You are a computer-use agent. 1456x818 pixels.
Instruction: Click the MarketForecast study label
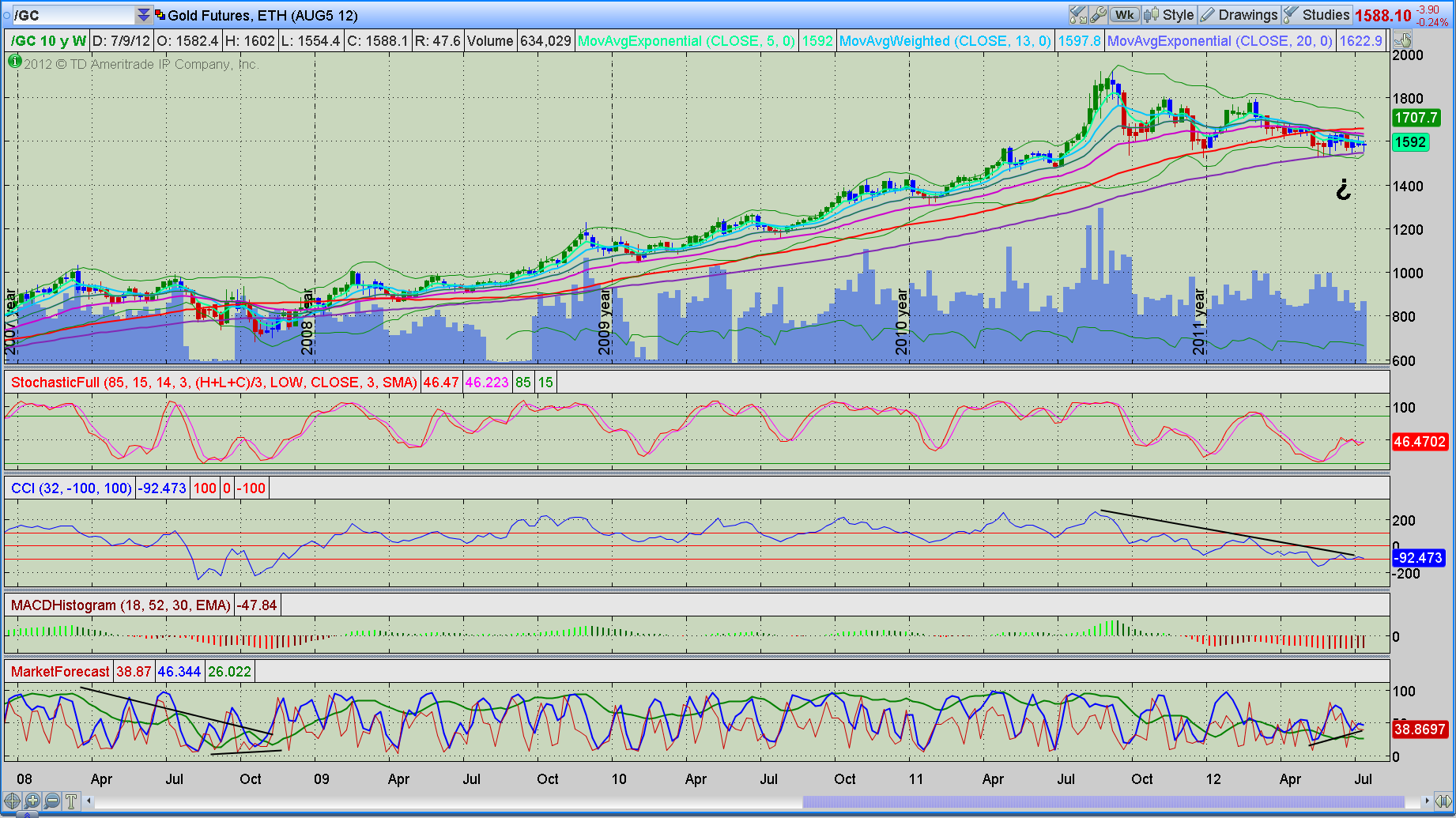point(60,672)
